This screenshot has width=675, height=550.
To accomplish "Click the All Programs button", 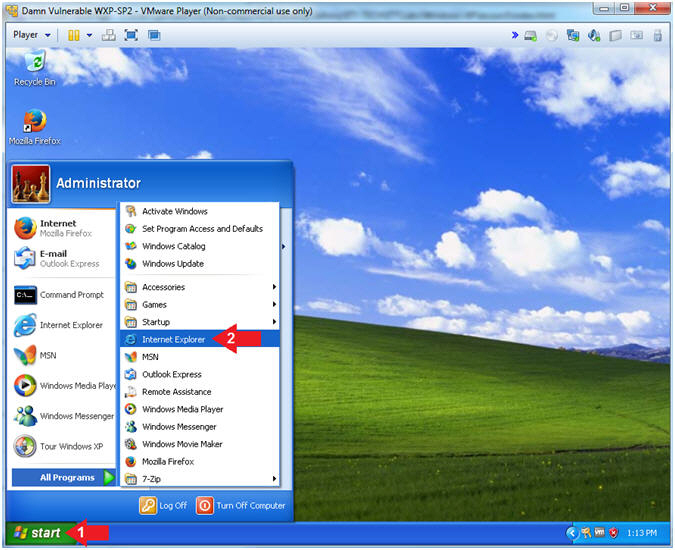I will coord(64,478).
